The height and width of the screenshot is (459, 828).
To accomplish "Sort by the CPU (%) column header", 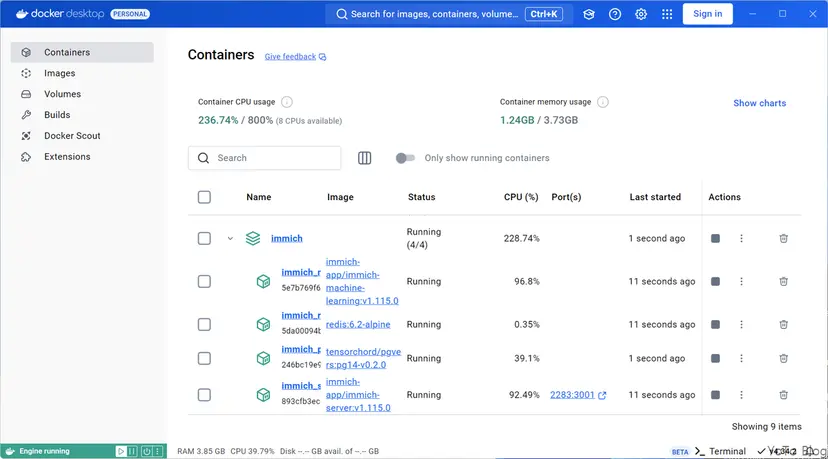I will coord(521,197).
